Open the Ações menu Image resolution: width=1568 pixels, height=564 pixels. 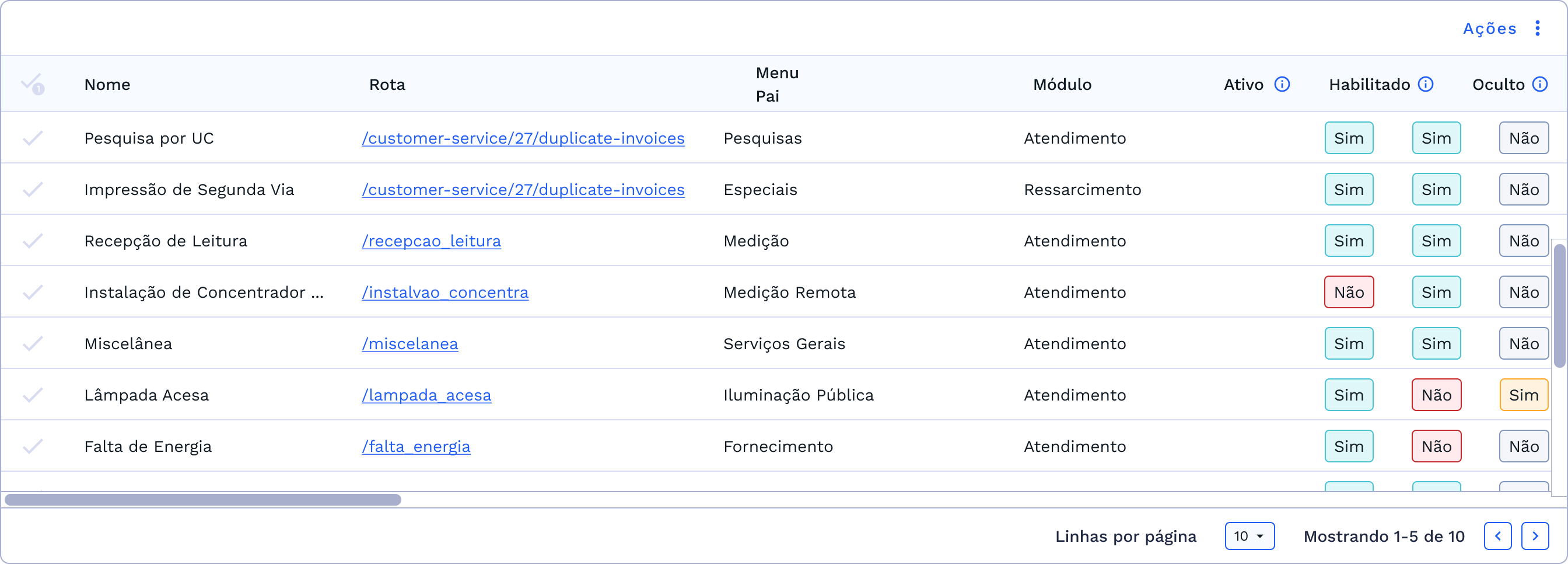click(x=1488, y=28)
